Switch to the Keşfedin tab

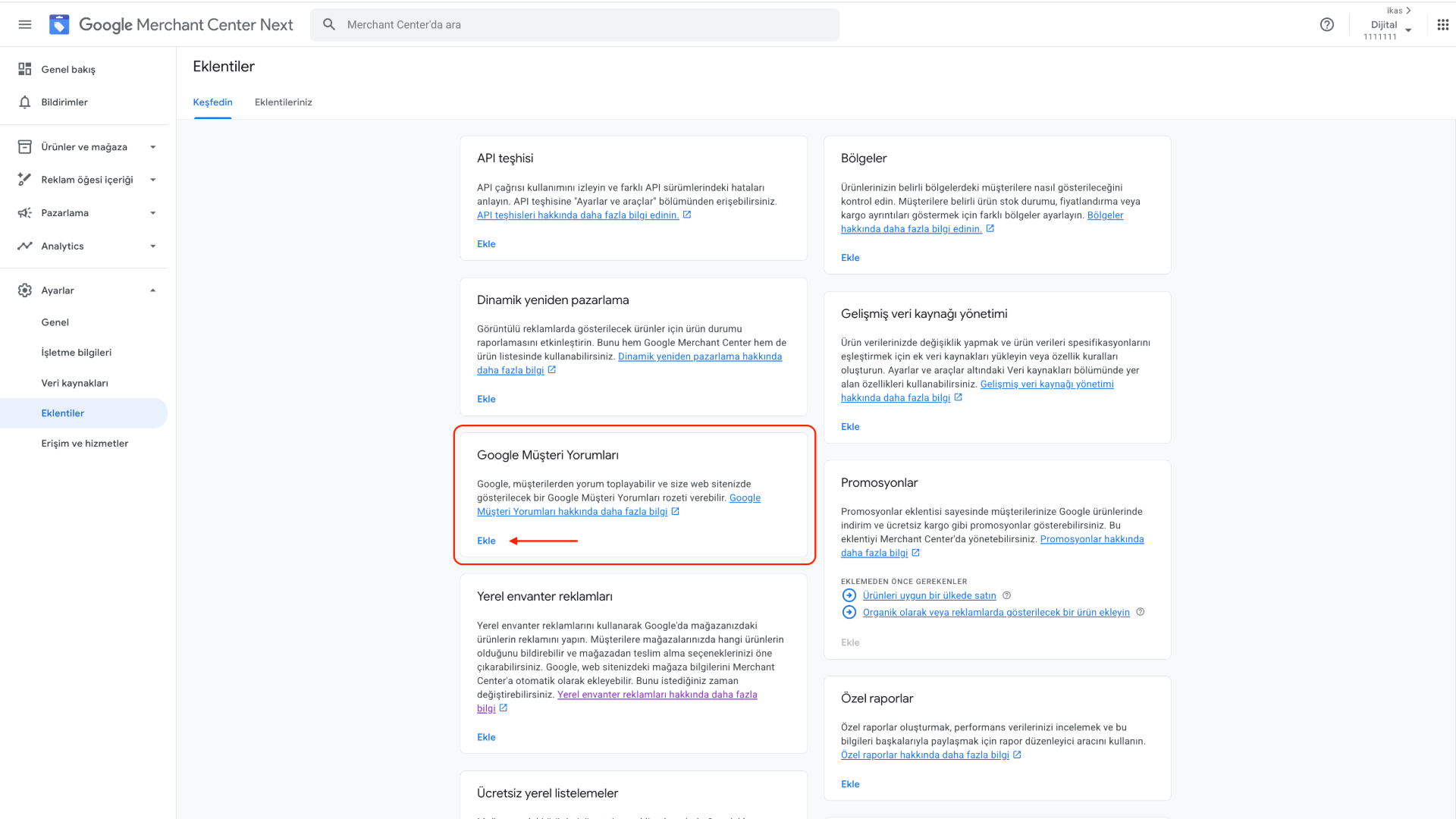(x=212, y=102)
